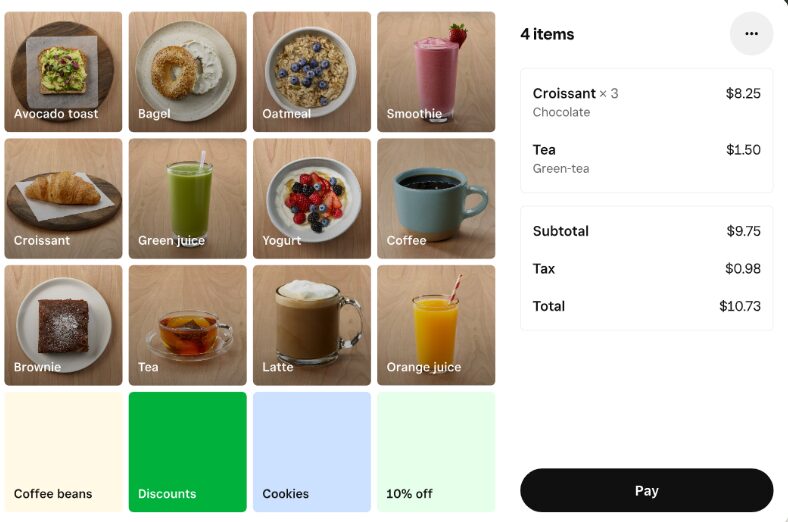
Task: Open the three-dot more options menu
Action: click(751, 34)
